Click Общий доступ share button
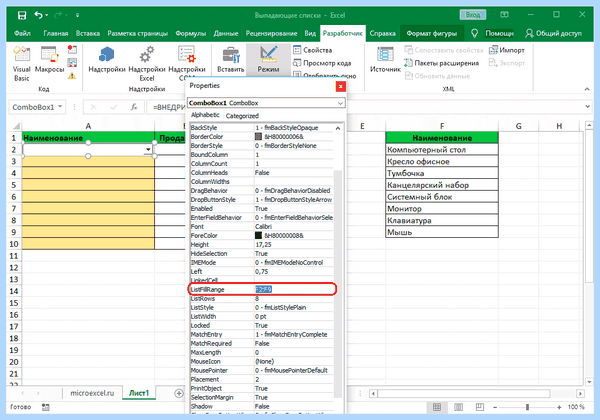 [553, 34]
